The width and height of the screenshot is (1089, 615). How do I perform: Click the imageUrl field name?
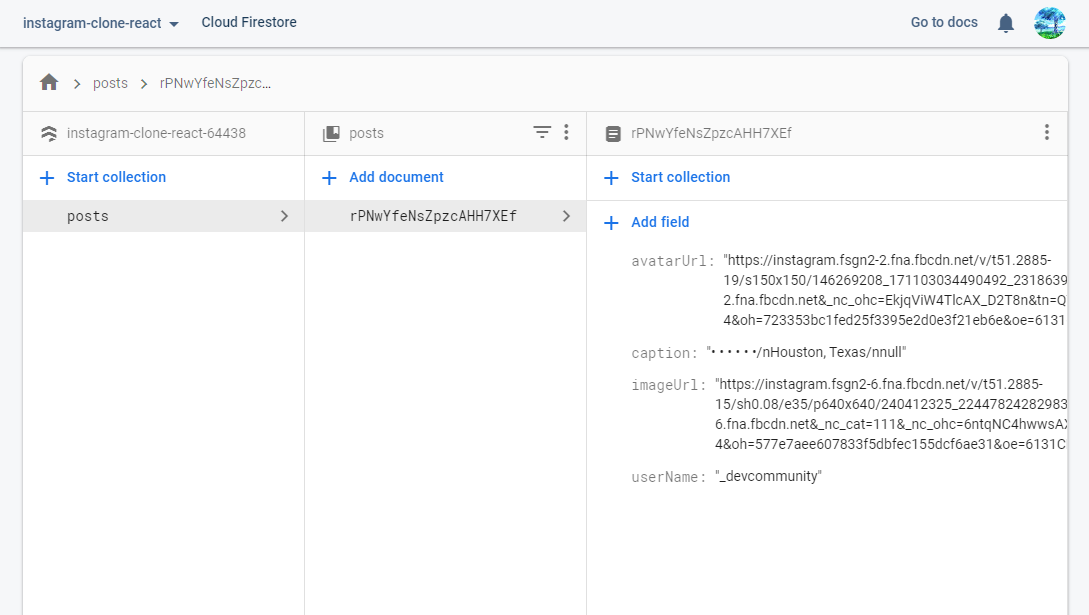[668, 385]
